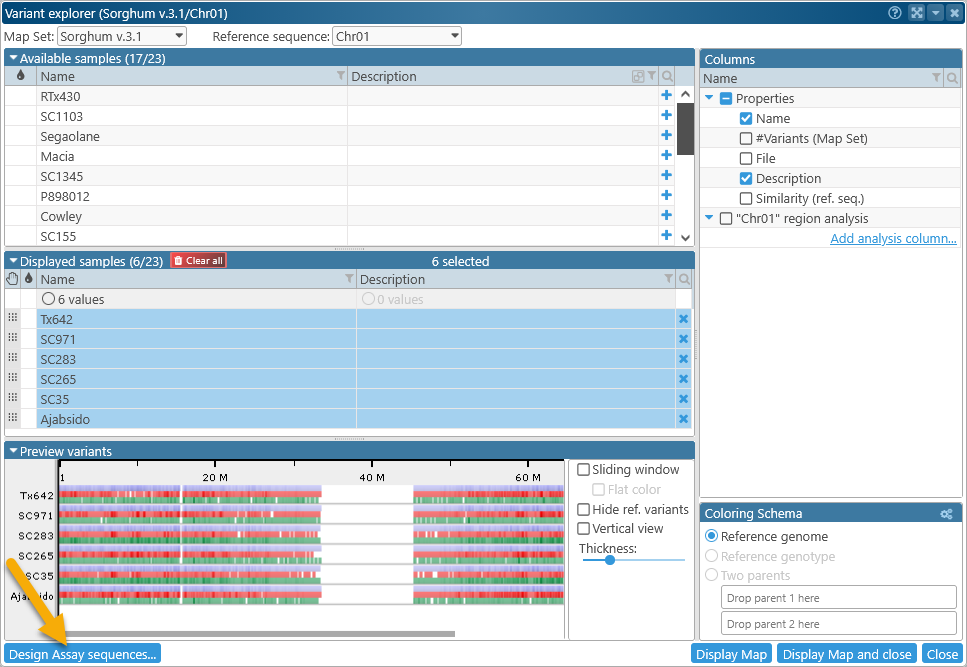Collapse the Preview variants panel
This screenshot has height=667, width=967.
click(13, 451)
